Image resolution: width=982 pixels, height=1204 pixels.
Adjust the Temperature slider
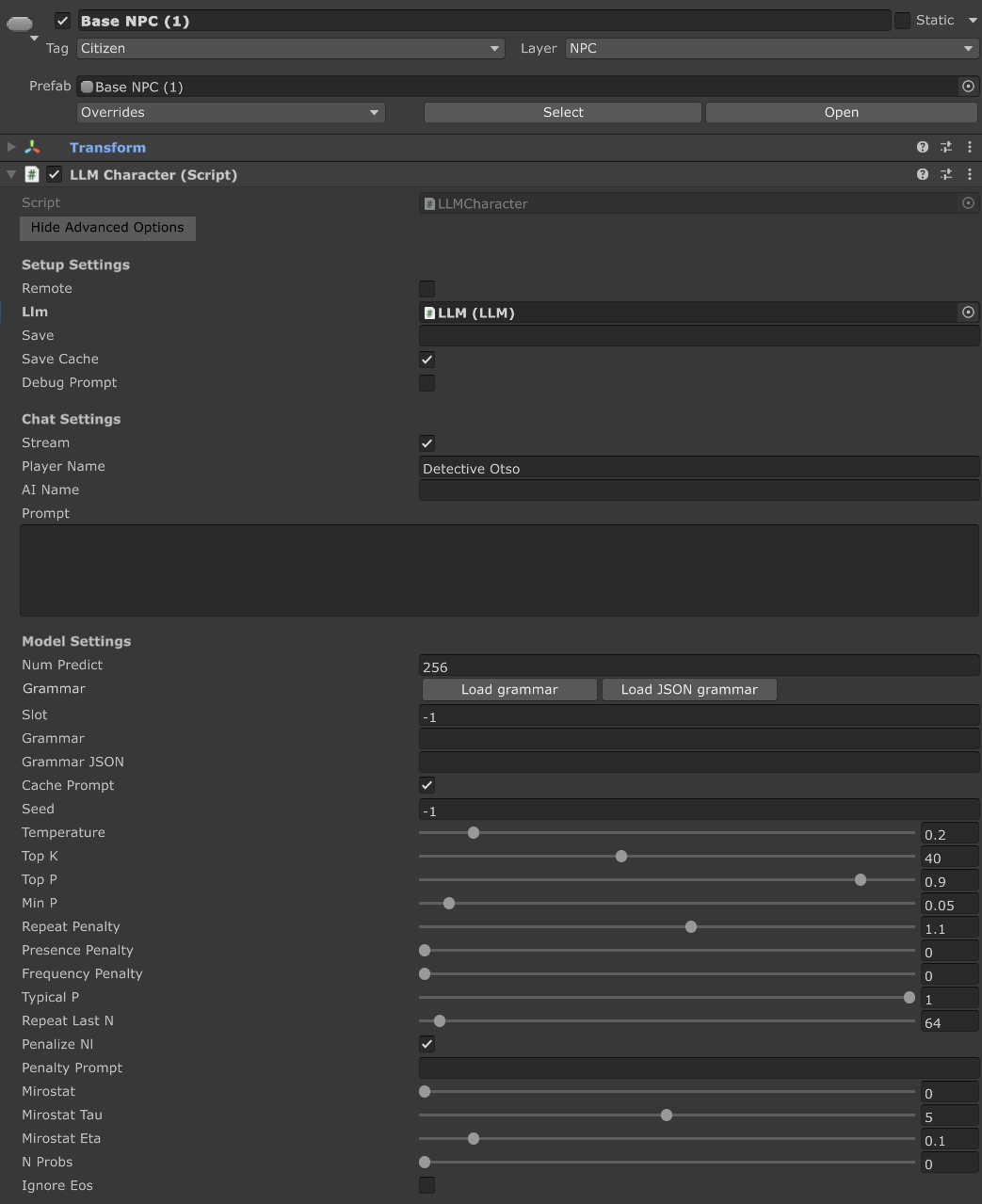pos(667,833)
